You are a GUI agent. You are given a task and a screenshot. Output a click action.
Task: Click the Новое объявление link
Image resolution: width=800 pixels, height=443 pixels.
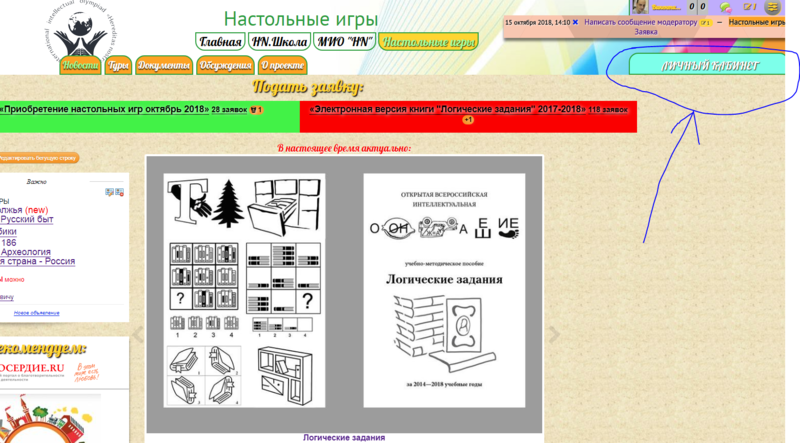(36, 313)
